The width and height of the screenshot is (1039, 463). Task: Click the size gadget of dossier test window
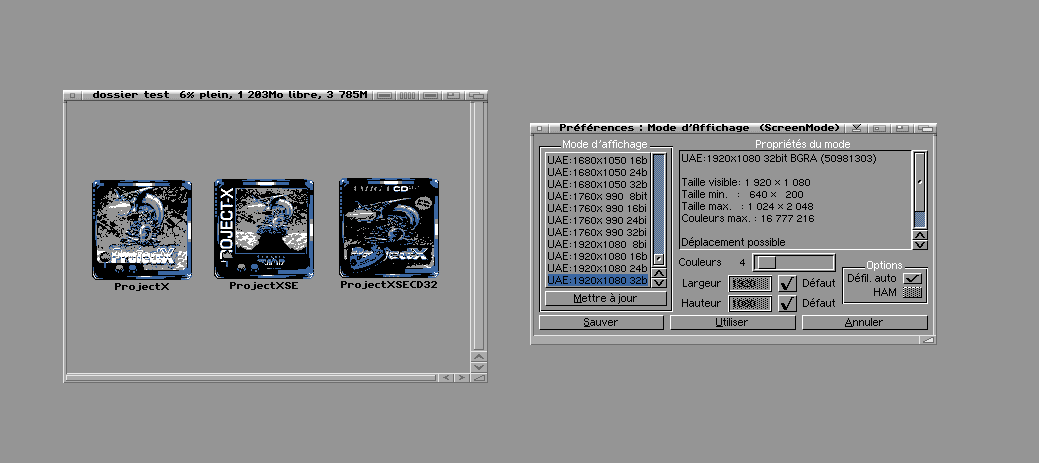[x=478, y=378]
